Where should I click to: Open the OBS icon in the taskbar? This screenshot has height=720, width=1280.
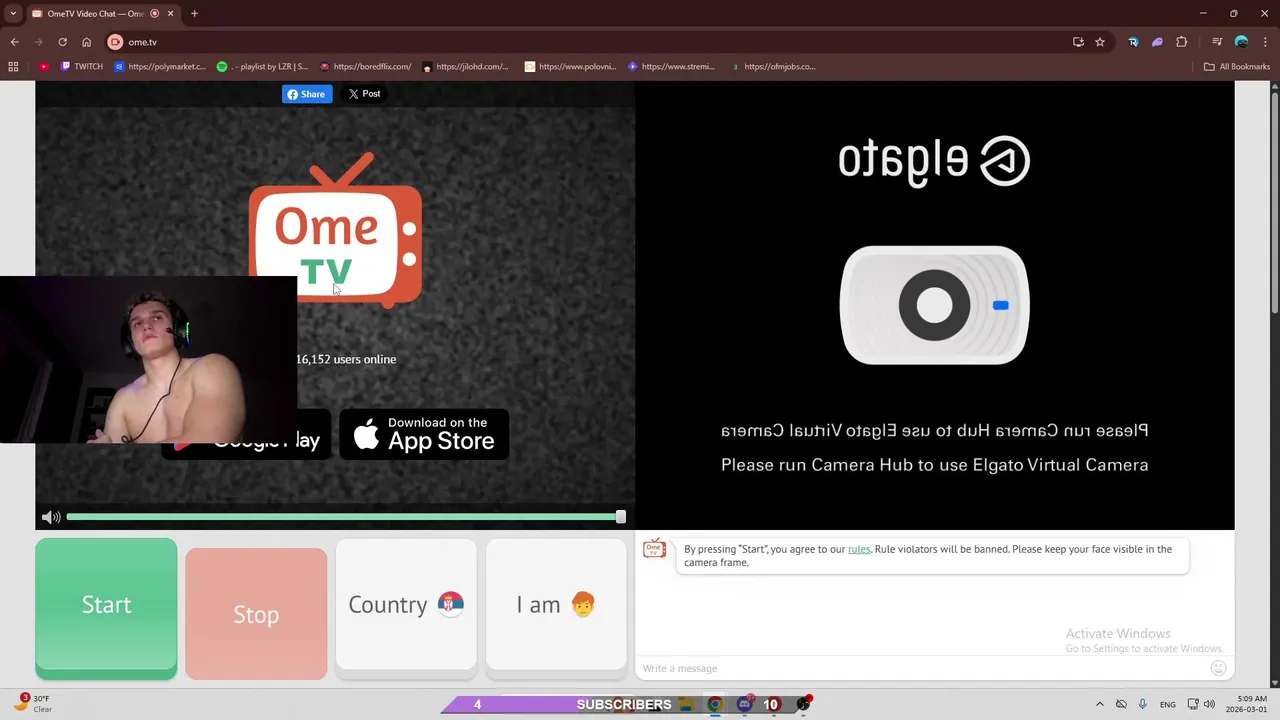[x=803, y=704]
